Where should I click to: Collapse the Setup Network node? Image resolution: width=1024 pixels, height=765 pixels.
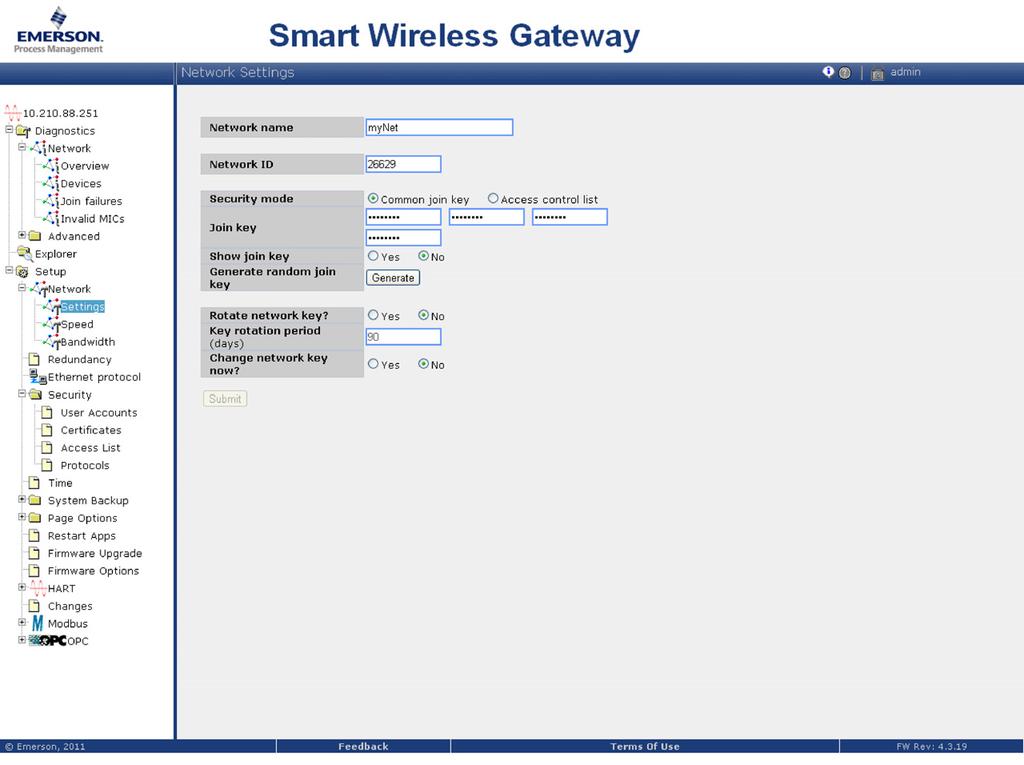point(22,287)
